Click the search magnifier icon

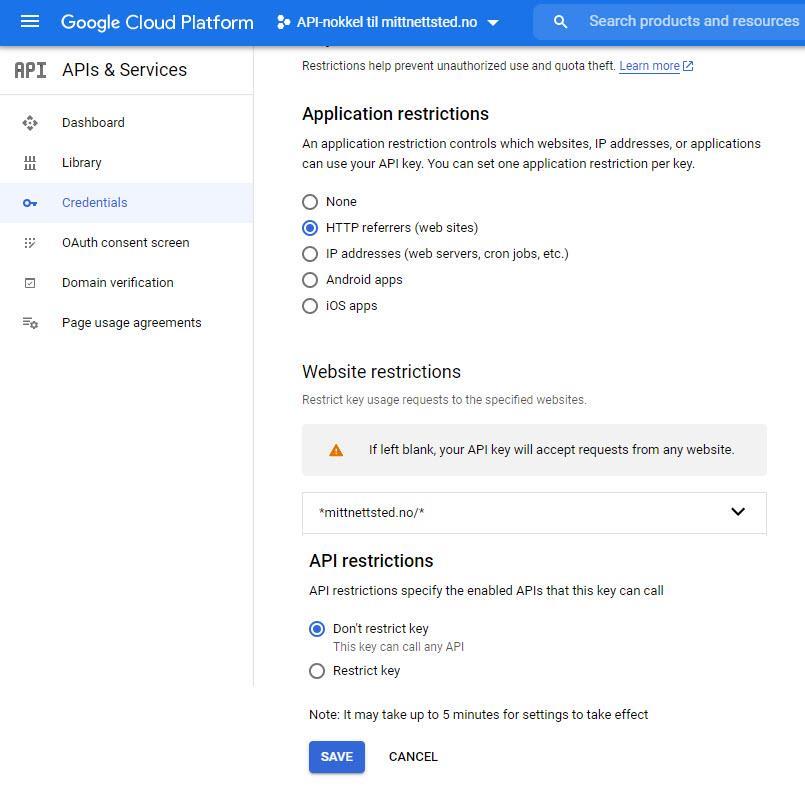point(560,21)
